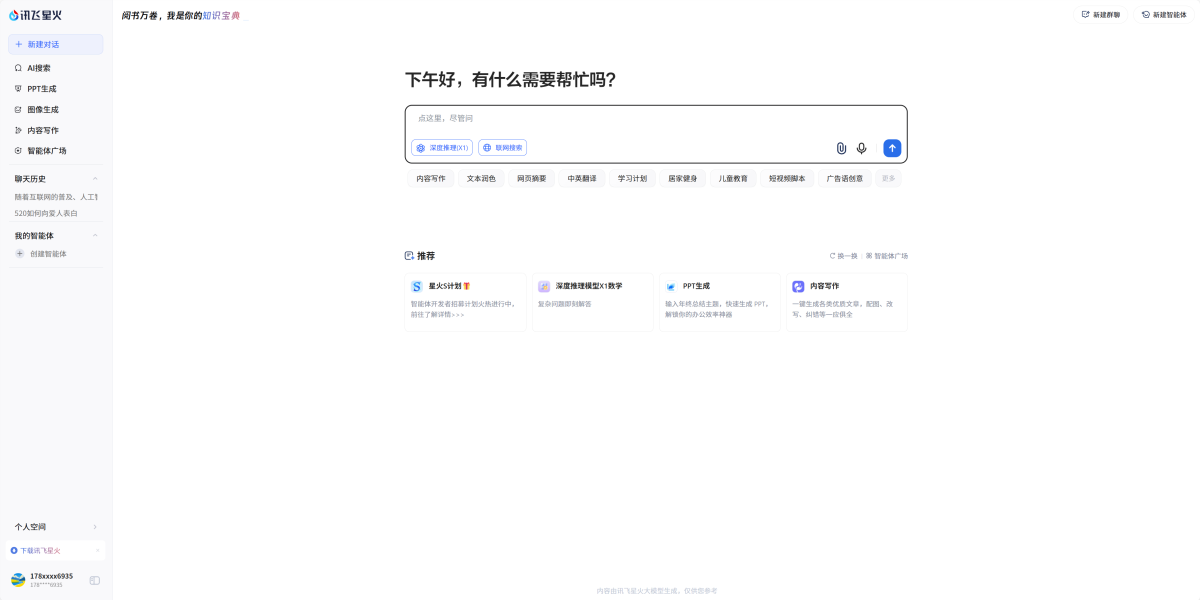The image size is (1200, 600).
Task: Open the PPT生成 recommendation card
Action: pyautogui.click(x=720, y=302)
